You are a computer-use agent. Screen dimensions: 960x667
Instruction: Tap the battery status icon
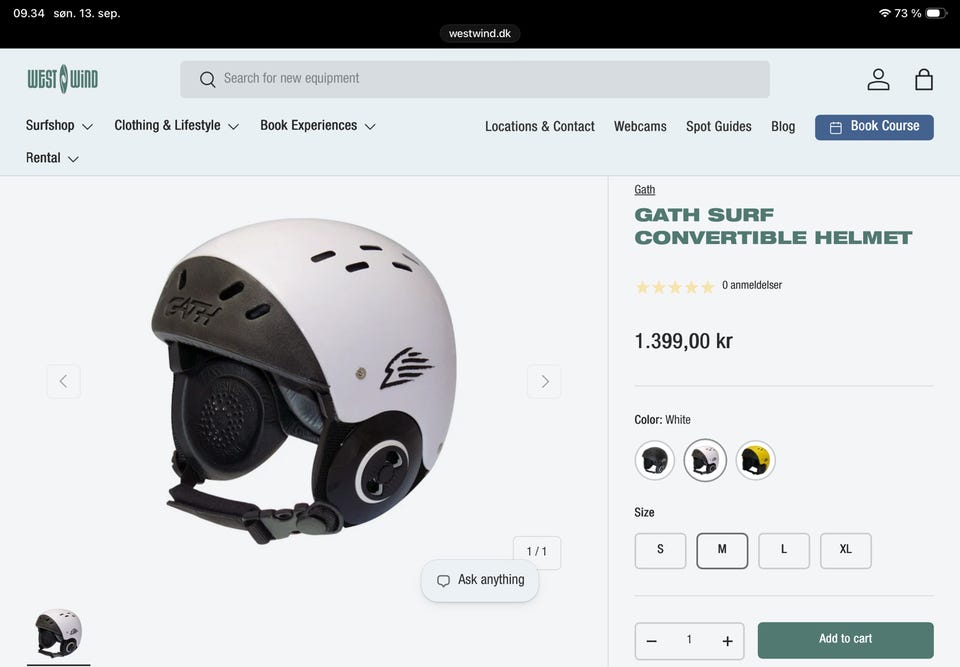[936, 13]
